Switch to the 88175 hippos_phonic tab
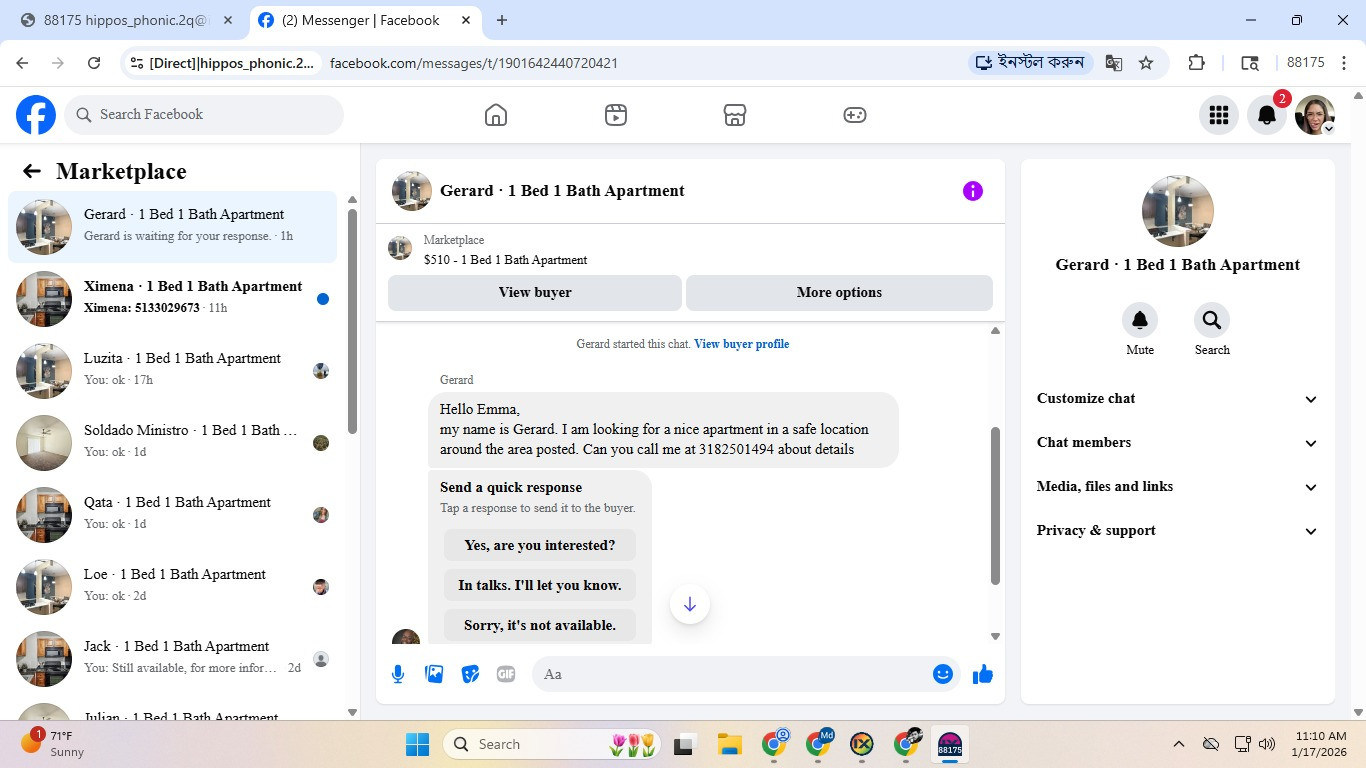 (x=125, y=20)
